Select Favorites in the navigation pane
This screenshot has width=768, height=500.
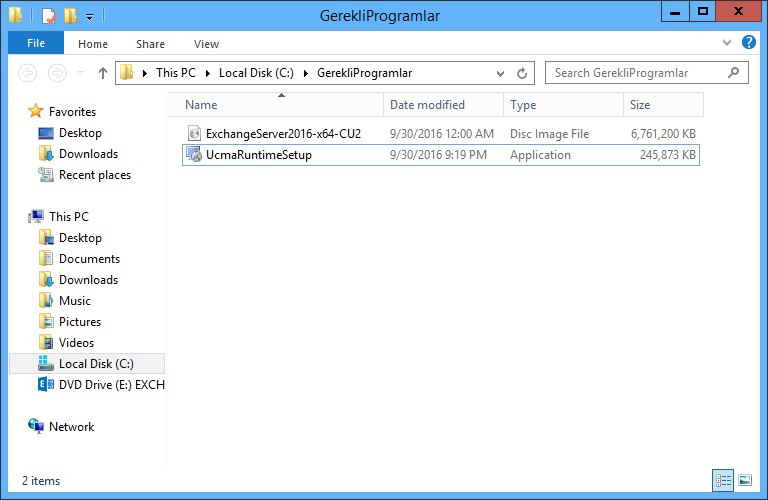pyautogui.click(x=72, y=112)
